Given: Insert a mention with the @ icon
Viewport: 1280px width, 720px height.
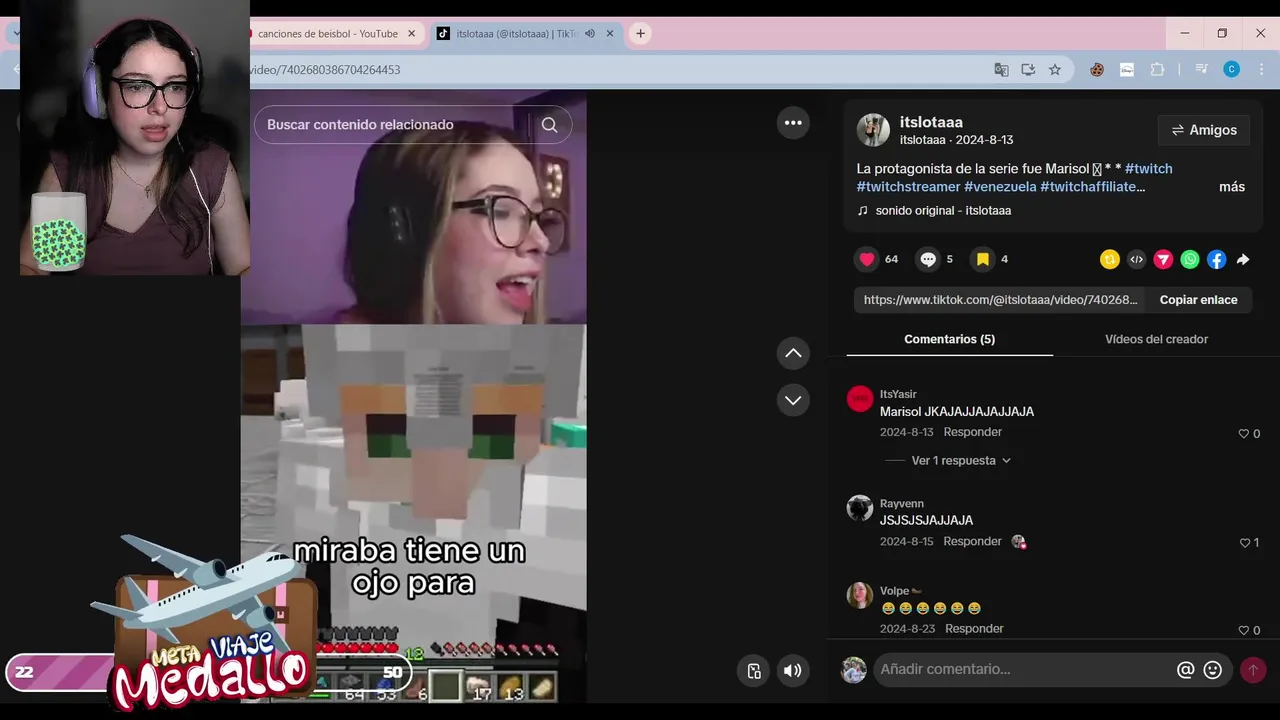Looking at the screenshot, I should pos(1185,670).
